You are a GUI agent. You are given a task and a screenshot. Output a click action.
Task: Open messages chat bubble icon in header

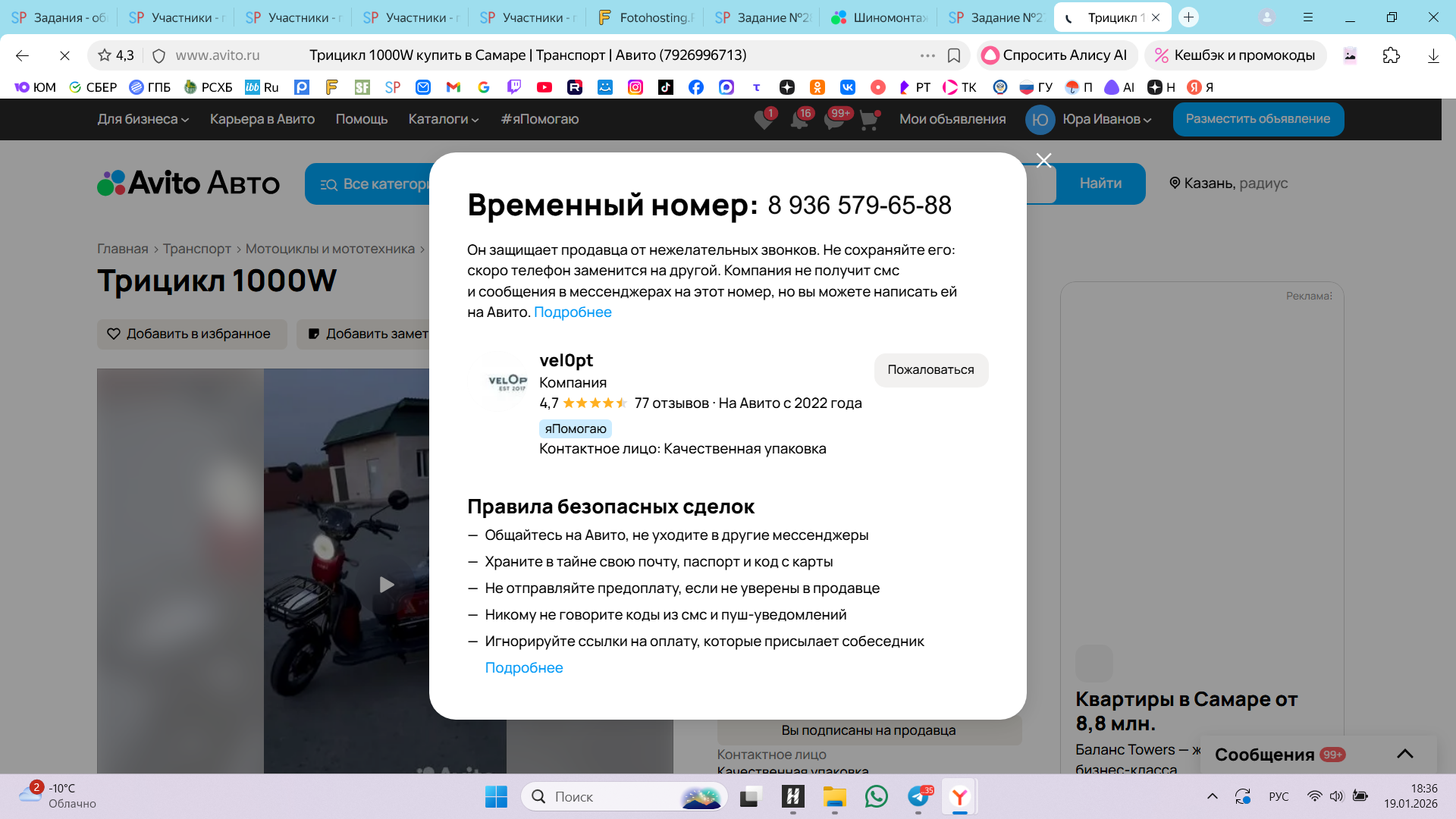834,120
